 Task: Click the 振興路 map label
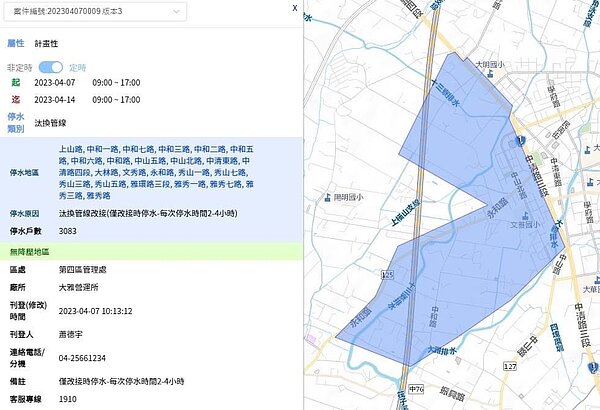(x=452, y=394)
